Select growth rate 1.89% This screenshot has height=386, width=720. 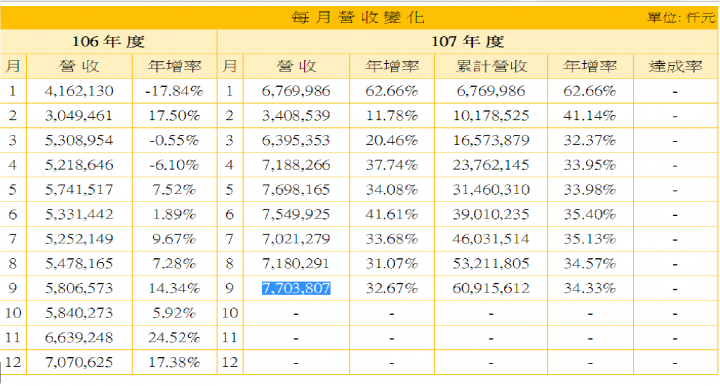(x=174, y=214)
